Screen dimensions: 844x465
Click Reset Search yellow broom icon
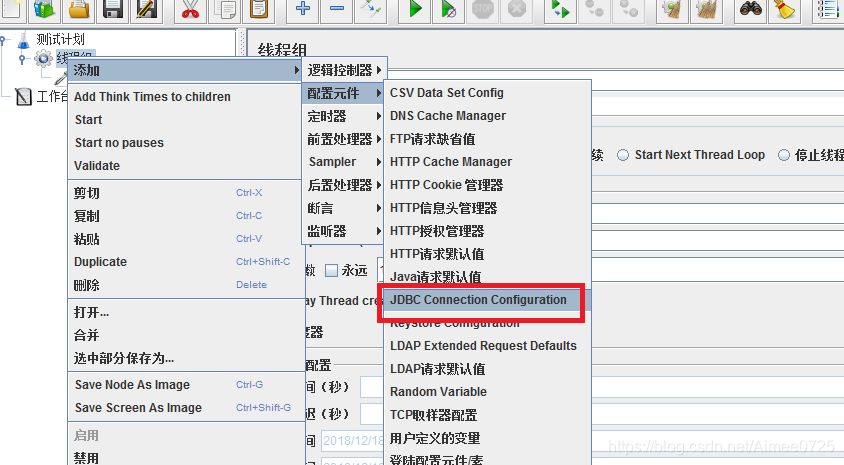784,9
